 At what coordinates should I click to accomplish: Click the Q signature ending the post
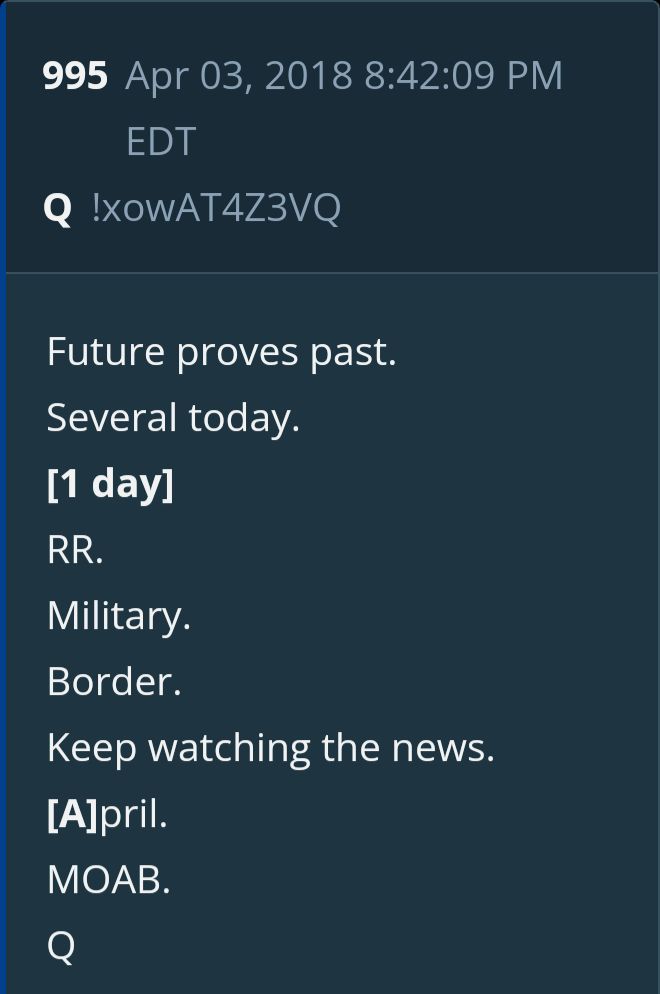(61, 946)
